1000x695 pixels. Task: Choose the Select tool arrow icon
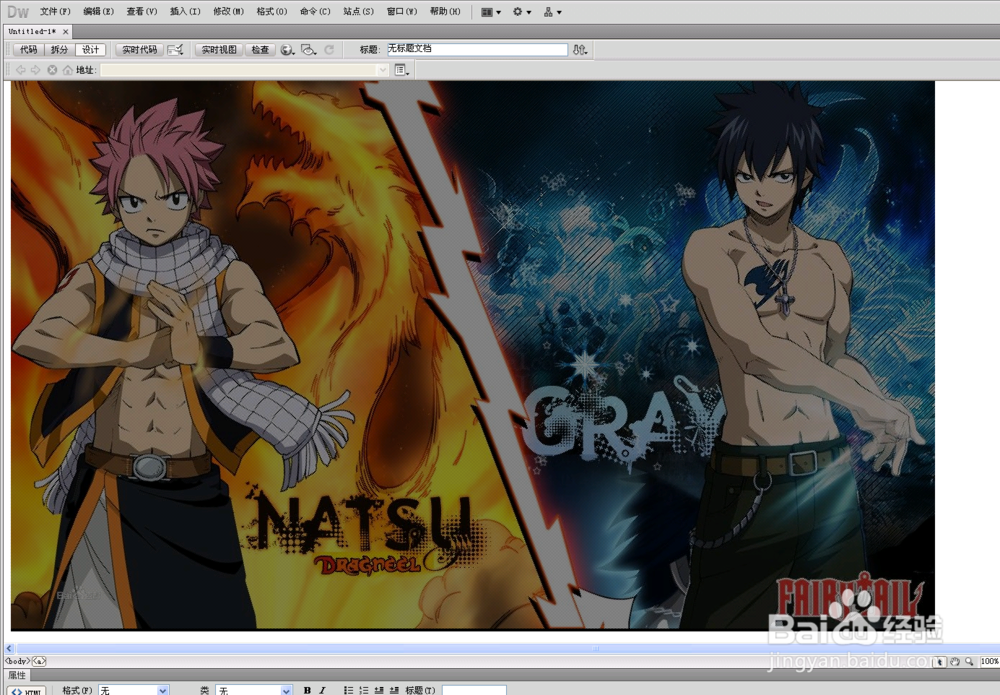coord(940,662)
